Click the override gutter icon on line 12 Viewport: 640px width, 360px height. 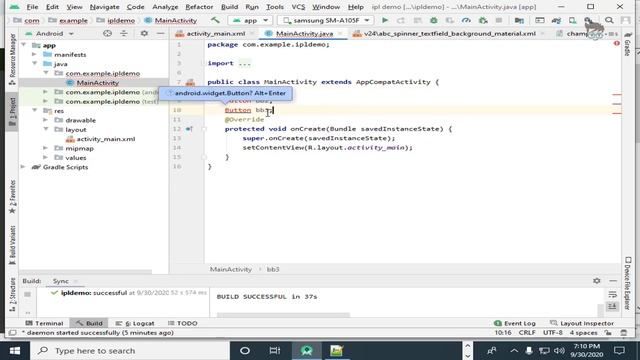coord(189,129)
